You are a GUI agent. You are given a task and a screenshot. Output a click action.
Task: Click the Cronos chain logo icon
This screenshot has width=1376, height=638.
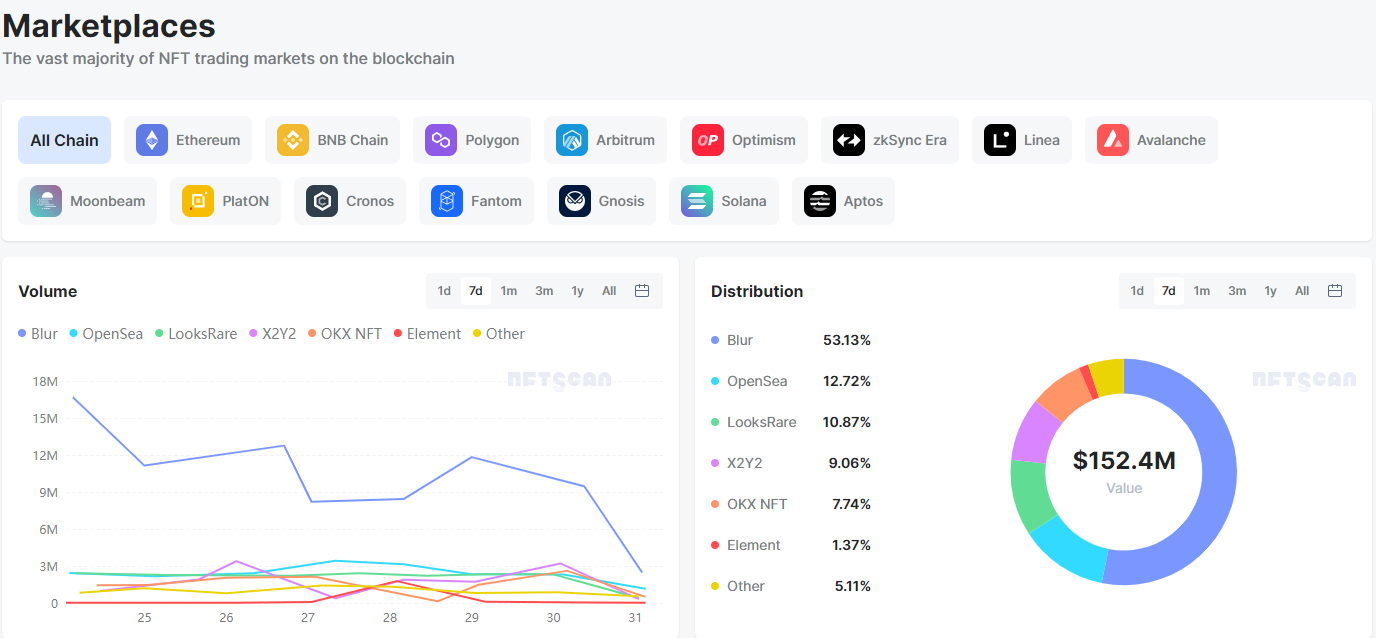pyautogui.click(x=322, y=201)
